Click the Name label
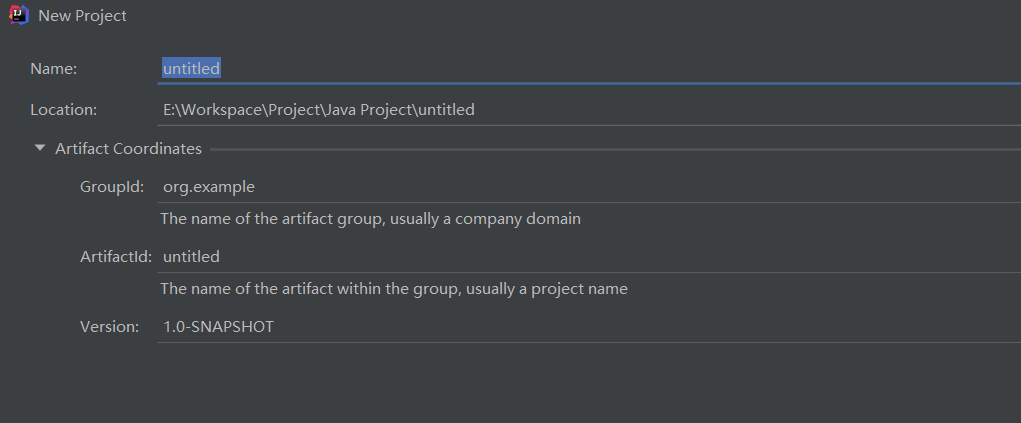Viewport: 1021px width, 423px height. [x=53, y=68]
